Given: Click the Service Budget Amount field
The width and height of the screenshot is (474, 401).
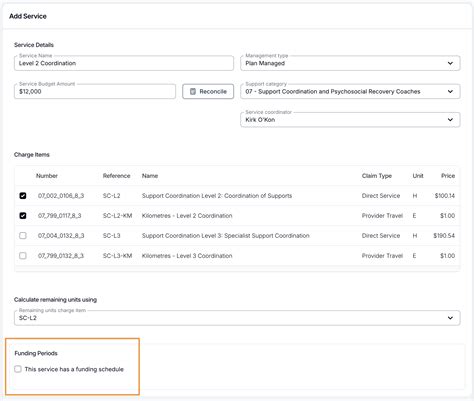Looking at the screenshot, I should tap(95, 91).
